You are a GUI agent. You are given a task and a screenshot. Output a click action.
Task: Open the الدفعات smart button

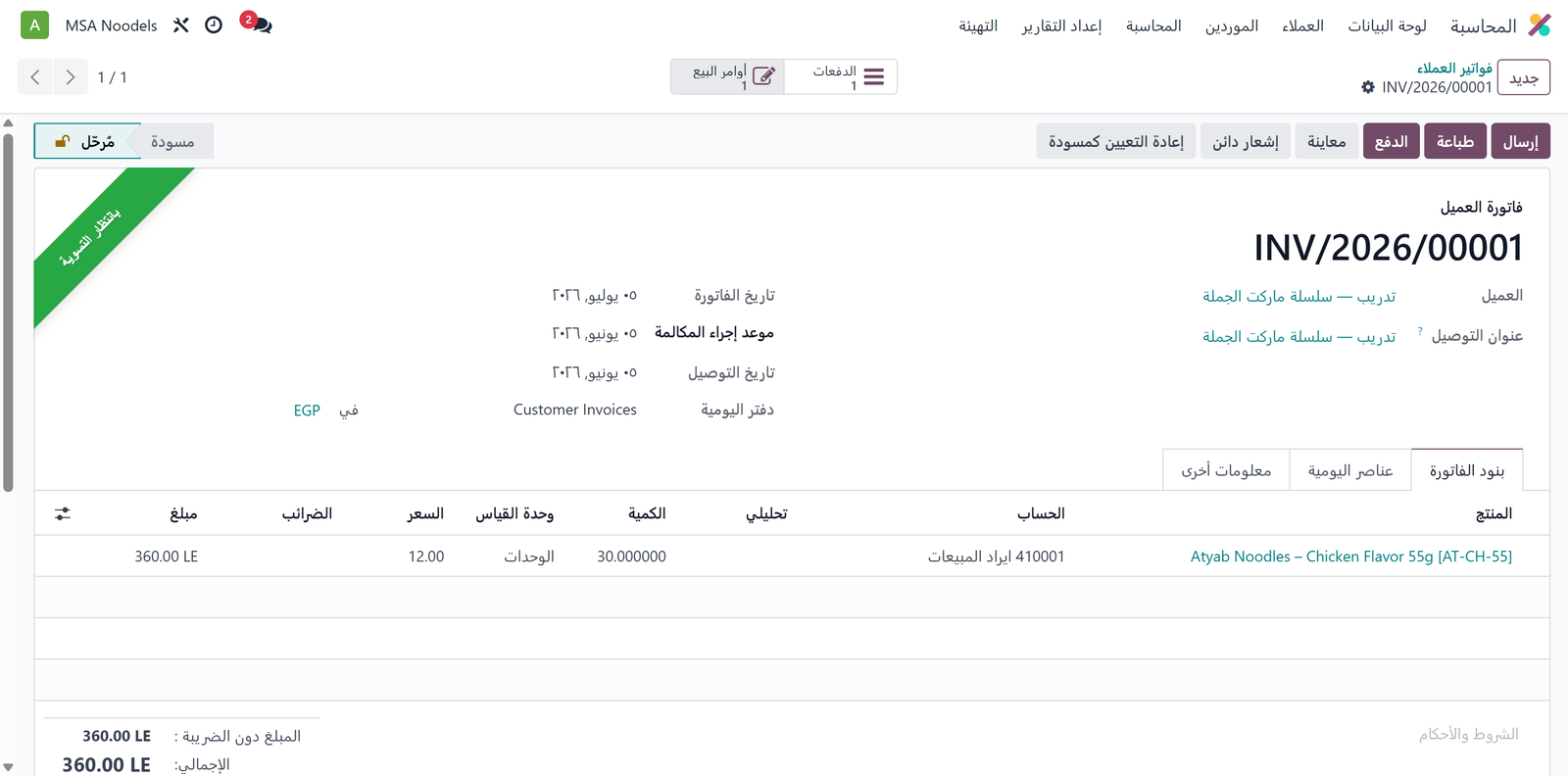[841, 76]
